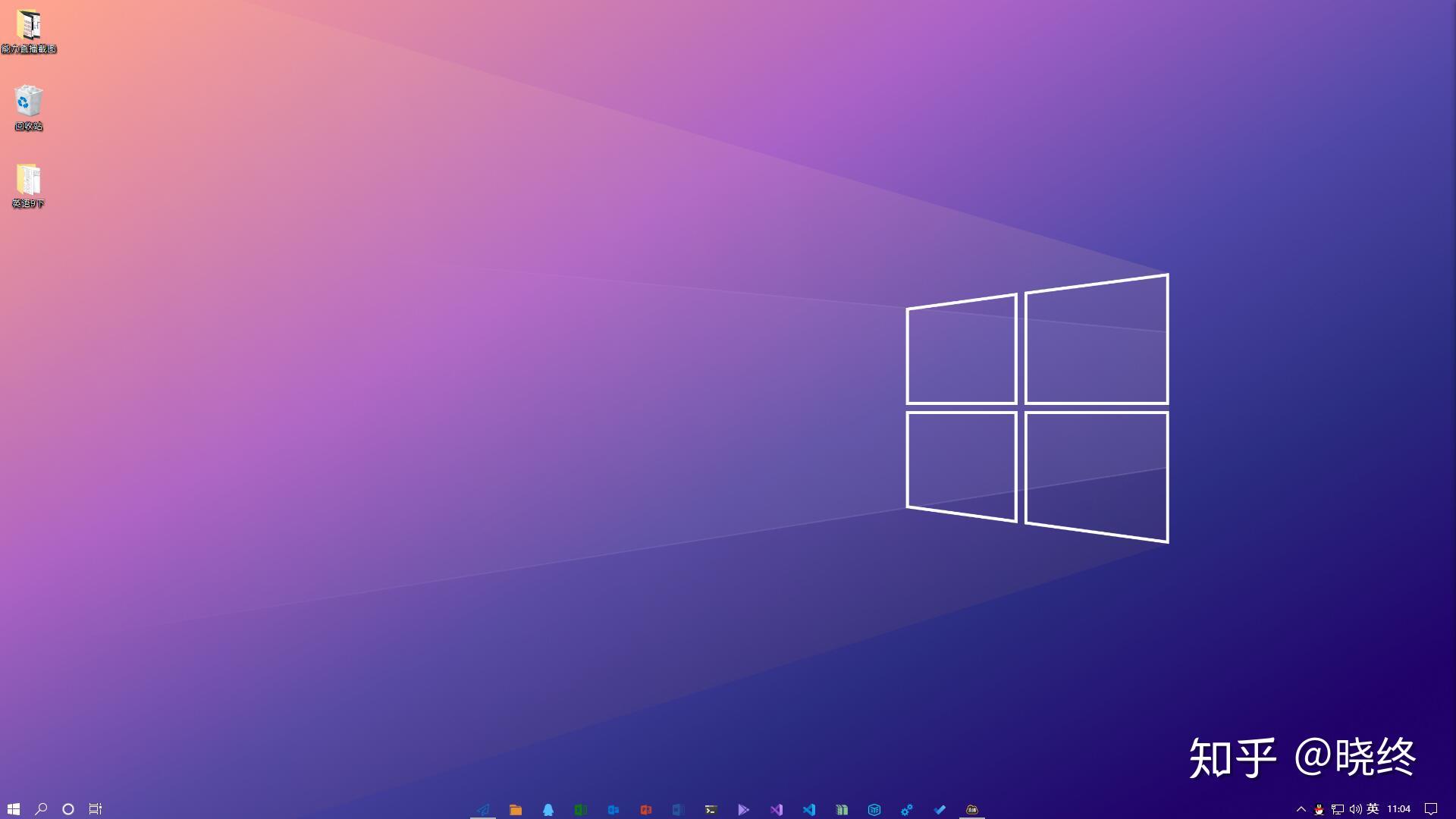Screen dimensions: 1456x819
Task: Open the 3D Viewer cube icon
Action: point(874,808)
